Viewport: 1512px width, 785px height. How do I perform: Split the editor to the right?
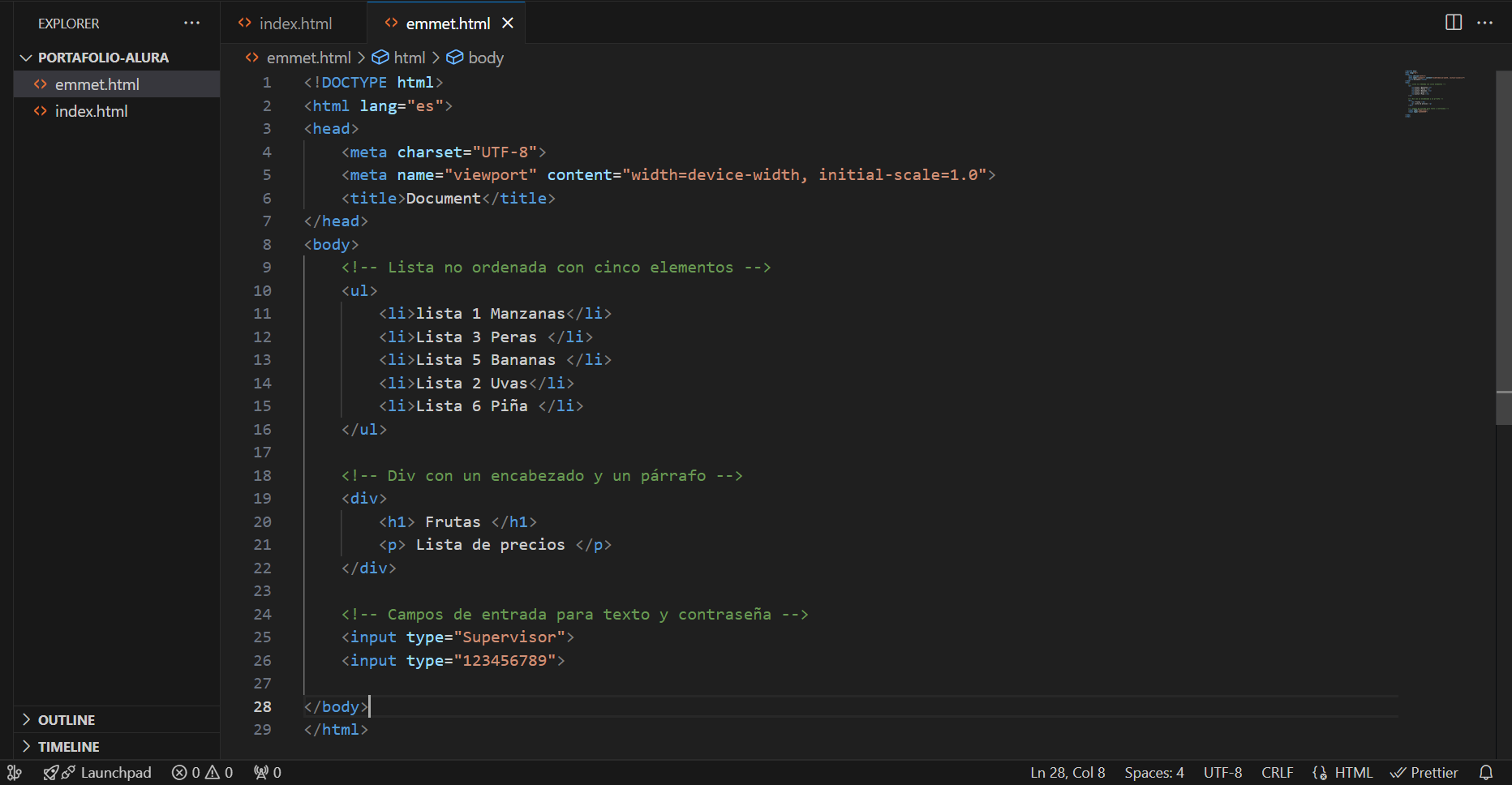[x=1454, y=23]
